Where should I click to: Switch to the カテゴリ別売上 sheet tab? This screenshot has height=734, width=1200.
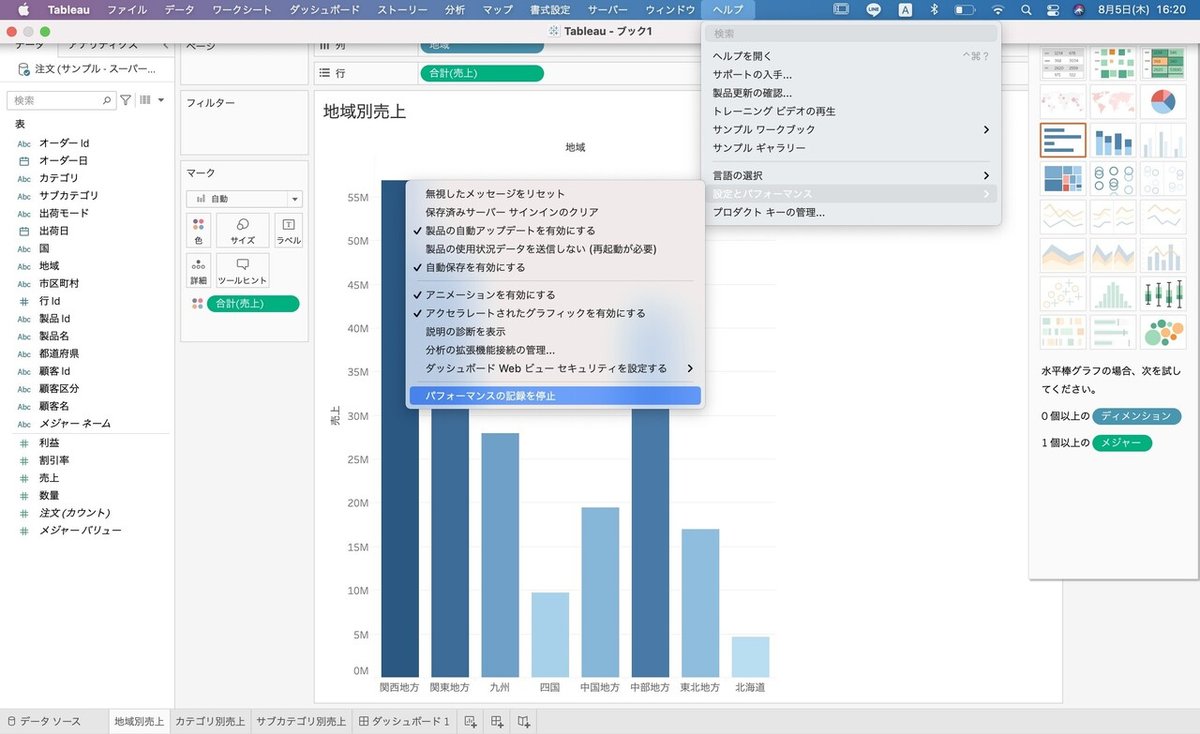pos(210,721)
